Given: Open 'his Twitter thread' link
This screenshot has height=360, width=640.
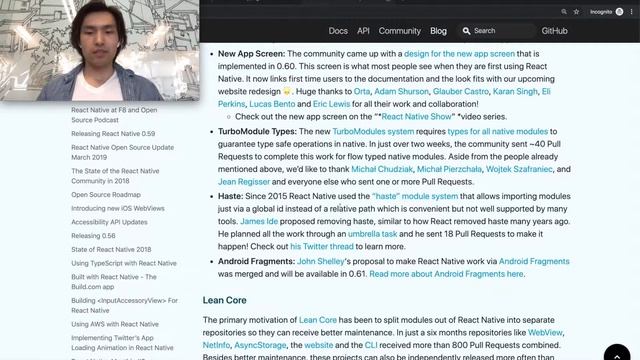Looking at the screenshot, I should pyautogui.click(x=322, y=247).
